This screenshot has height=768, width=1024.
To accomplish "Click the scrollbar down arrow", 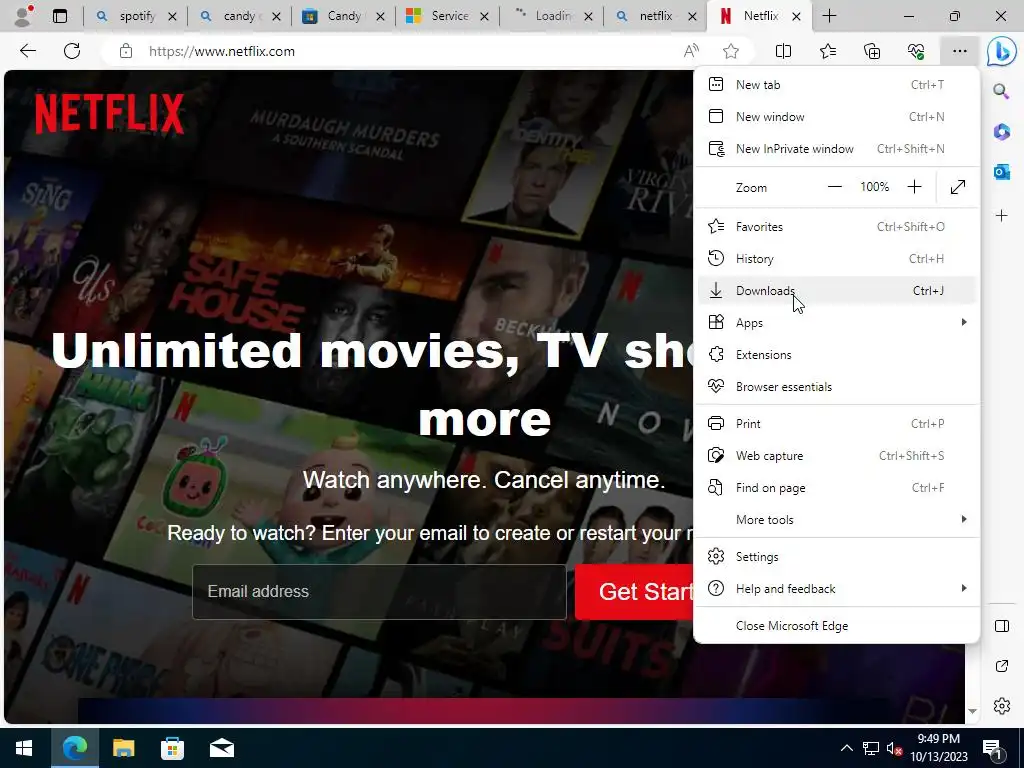I will pos(972,711).
